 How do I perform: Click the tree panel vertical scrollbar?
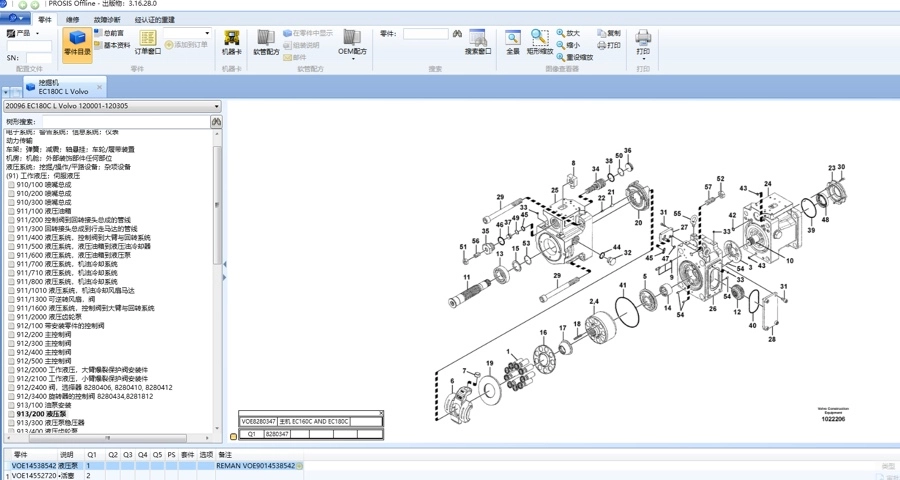(x=217, y=206)
